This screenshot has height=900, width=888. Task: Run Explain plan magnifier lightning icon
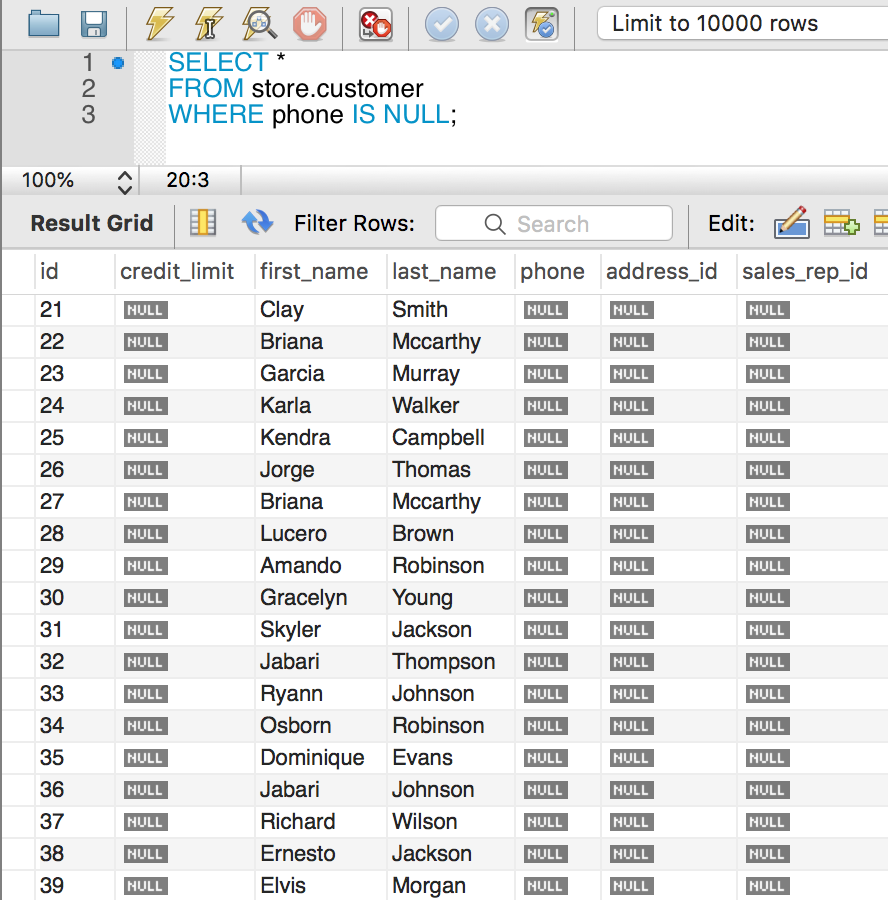coord(259,24)
